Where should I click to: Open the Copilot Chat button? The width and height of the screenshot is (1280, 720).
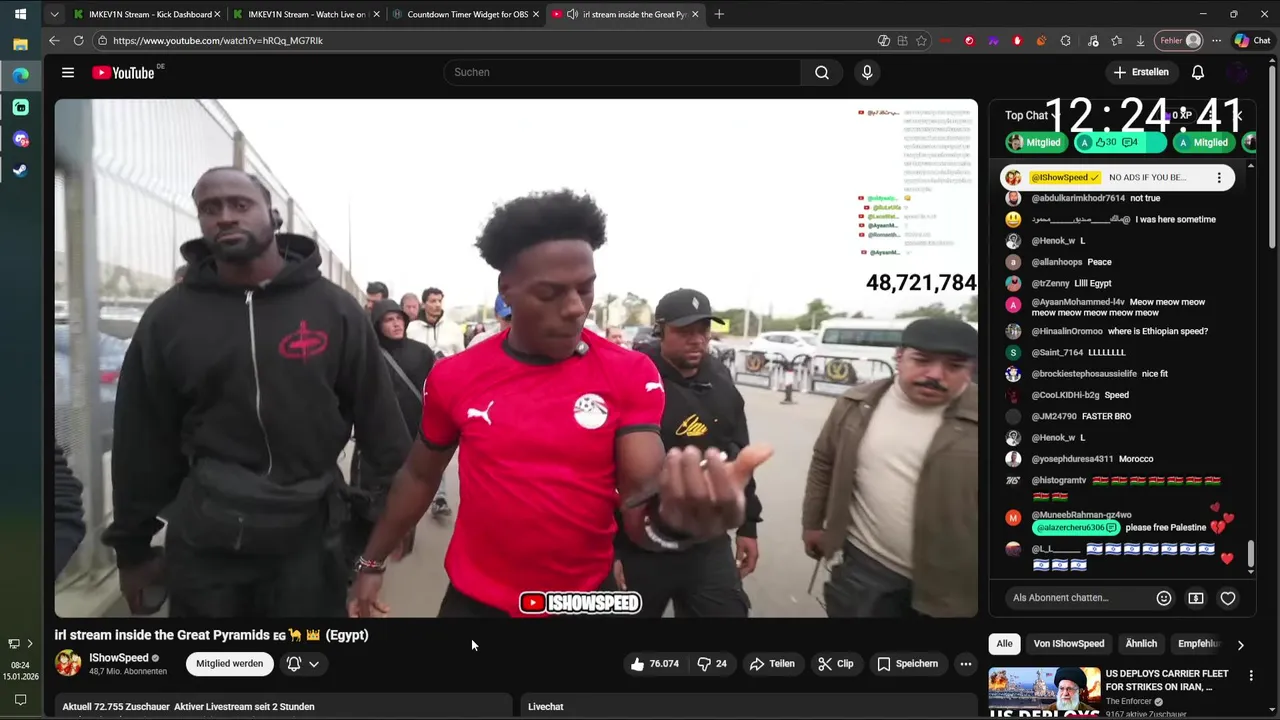point(1252,41)
